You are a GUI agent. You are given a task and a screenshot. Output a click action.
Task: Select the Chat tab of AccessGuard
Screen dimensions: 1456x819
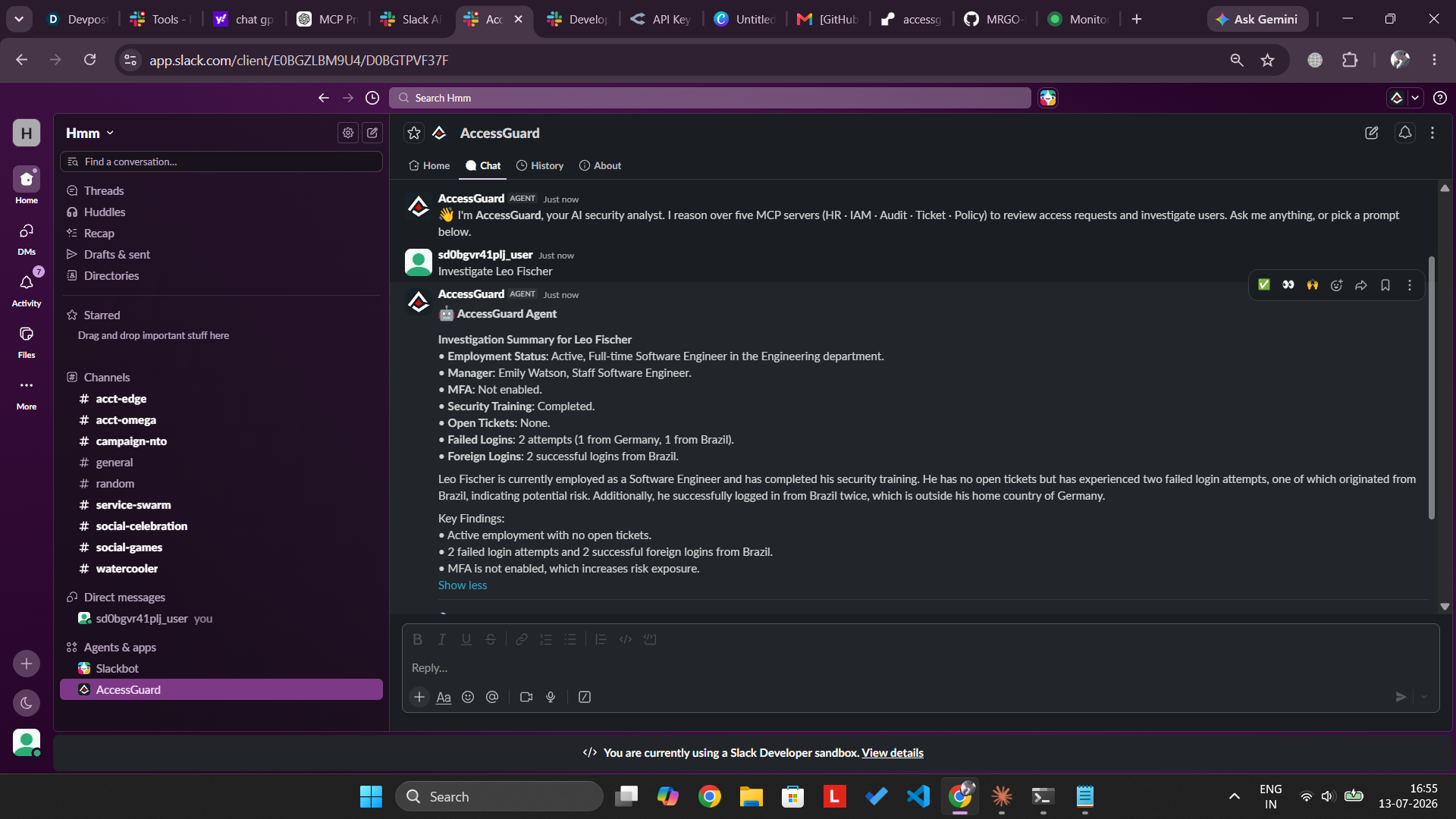(483, 165)
